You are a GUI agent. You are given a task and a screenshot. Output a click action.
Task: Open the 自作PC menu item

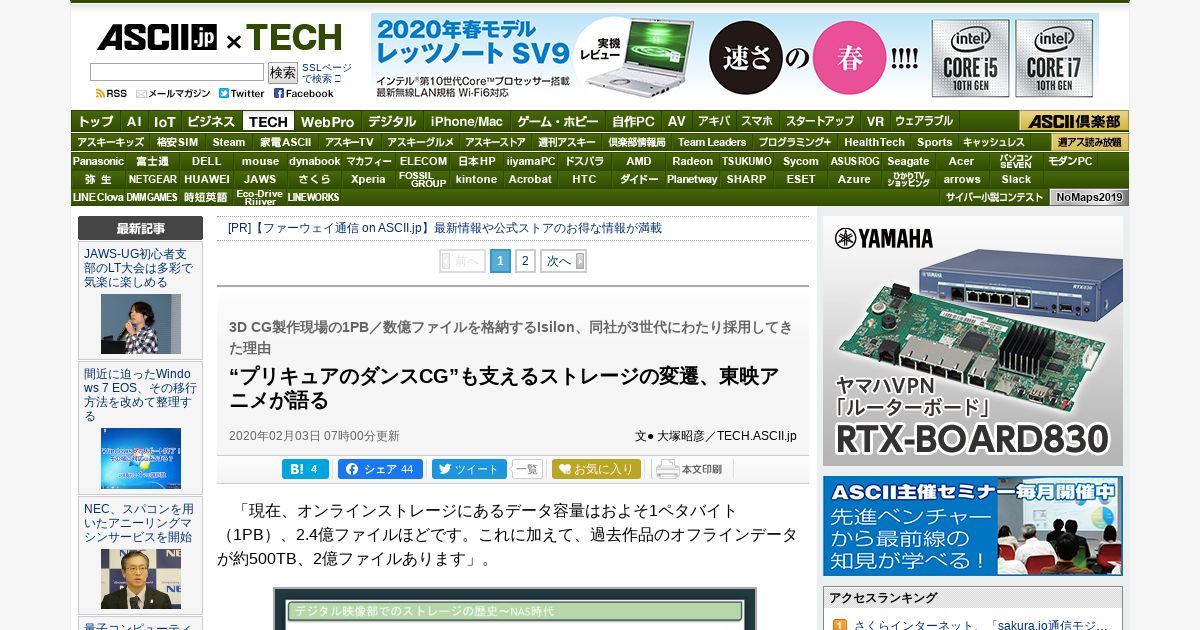click(634, 121)
